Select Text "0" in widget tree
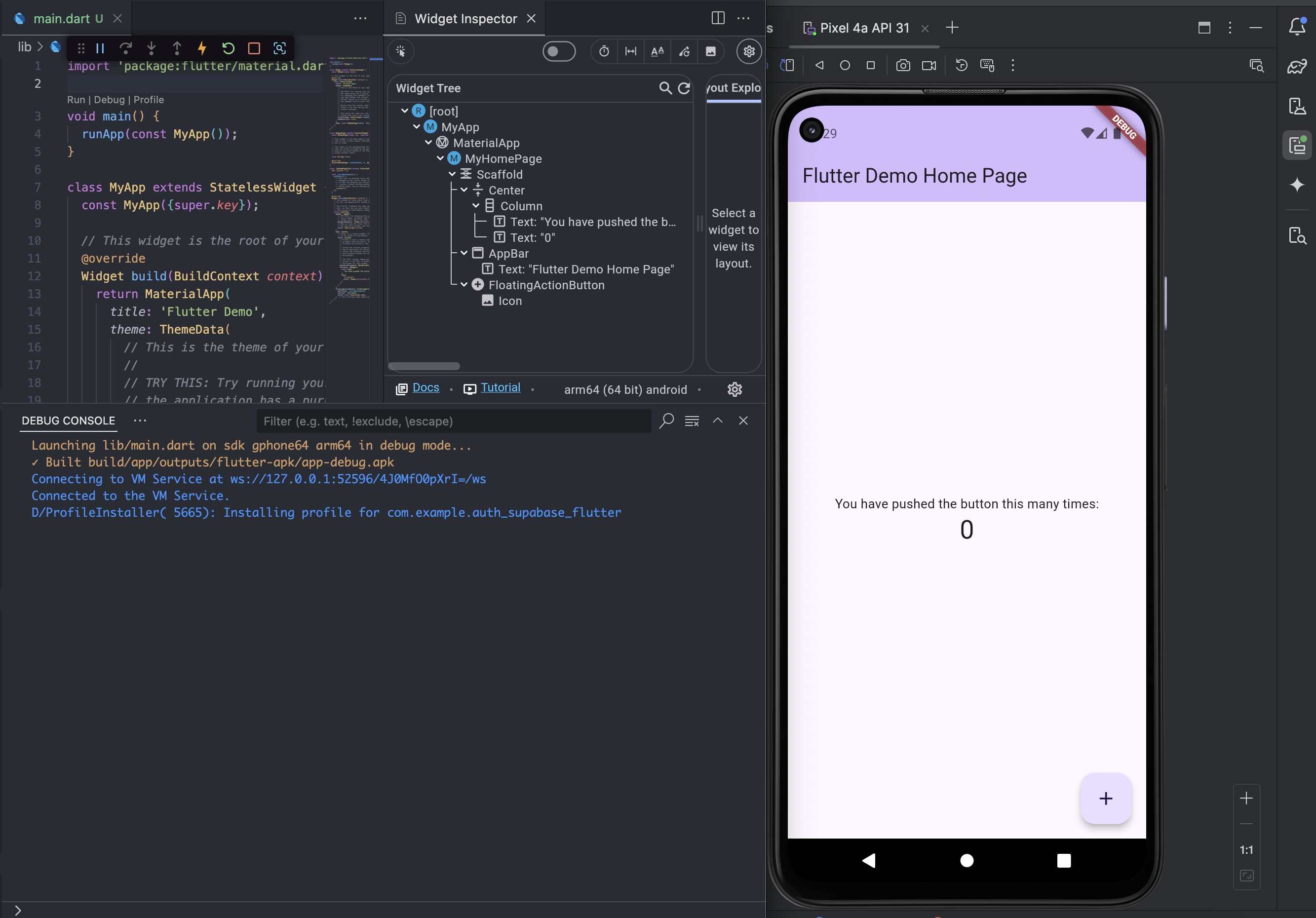1316x918 pixels. click(x=525, y=237)
